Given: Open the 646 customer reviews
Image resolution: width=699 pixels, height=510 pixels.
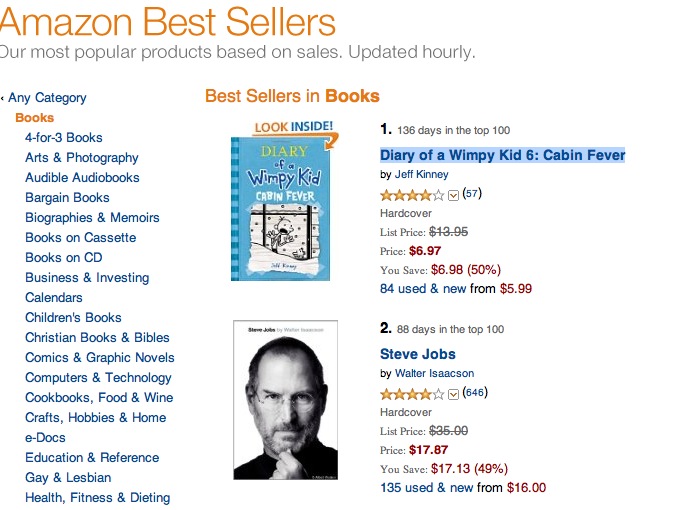Looking at the screenshot, I should pyautogui.click(x=475, y=392).
